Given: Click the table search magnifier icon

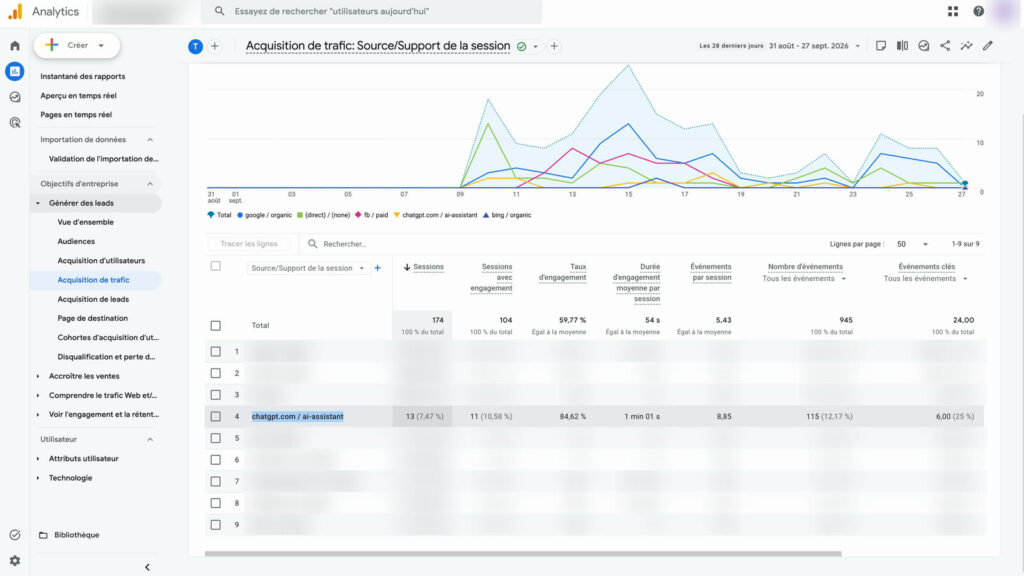Looking at the screenshot, I should [313, 244].
